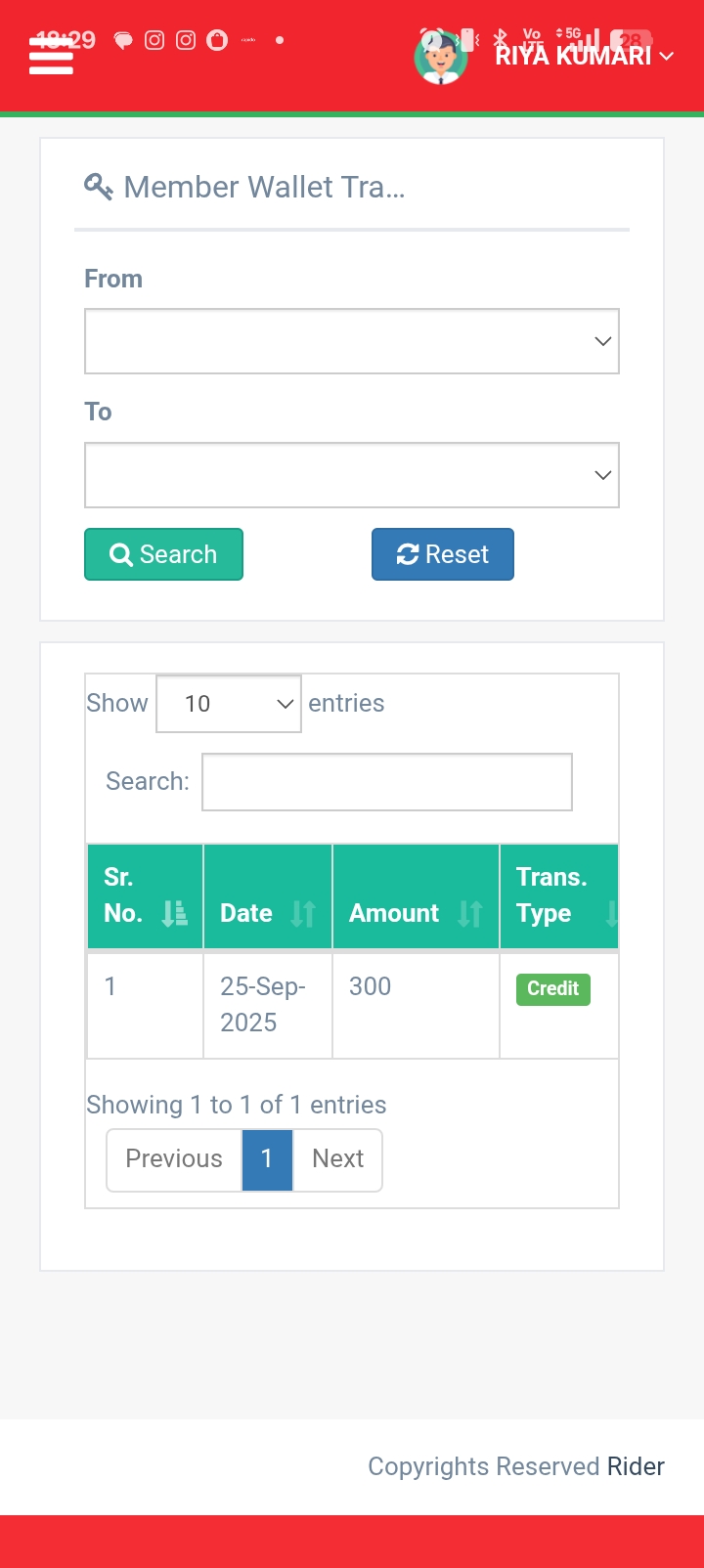Open the From date dropdown

pos(352,341)
